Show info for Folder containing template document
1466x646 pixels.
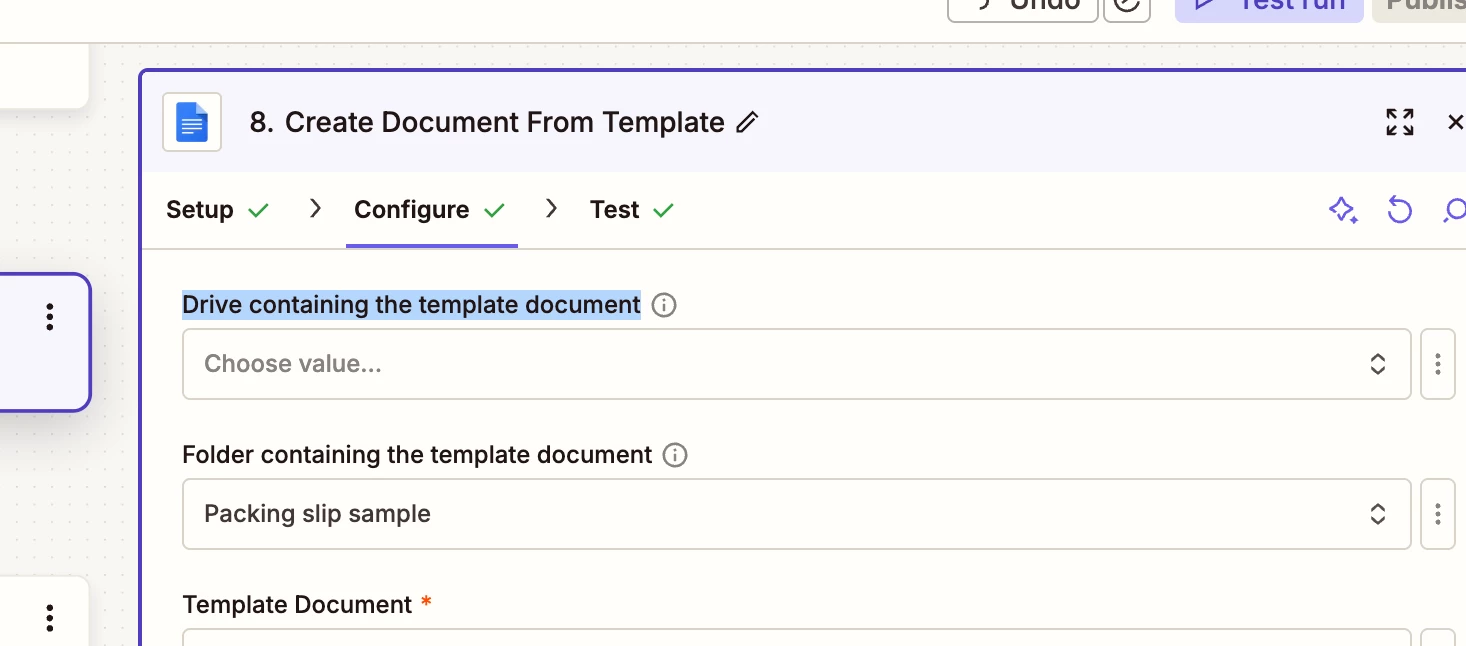point(676,456)
